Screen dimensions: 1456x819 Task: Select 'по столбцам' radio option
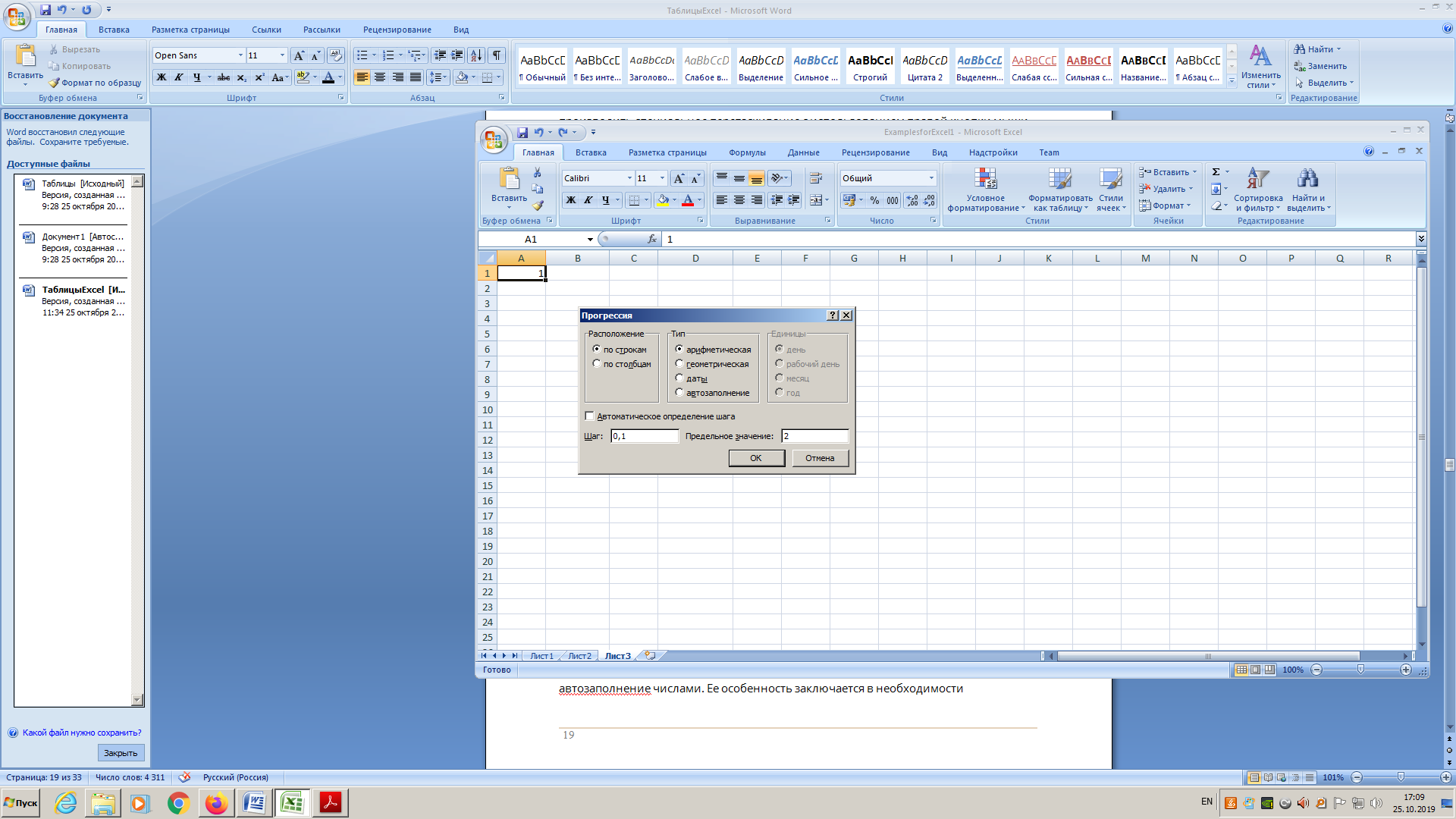(597, 364)
